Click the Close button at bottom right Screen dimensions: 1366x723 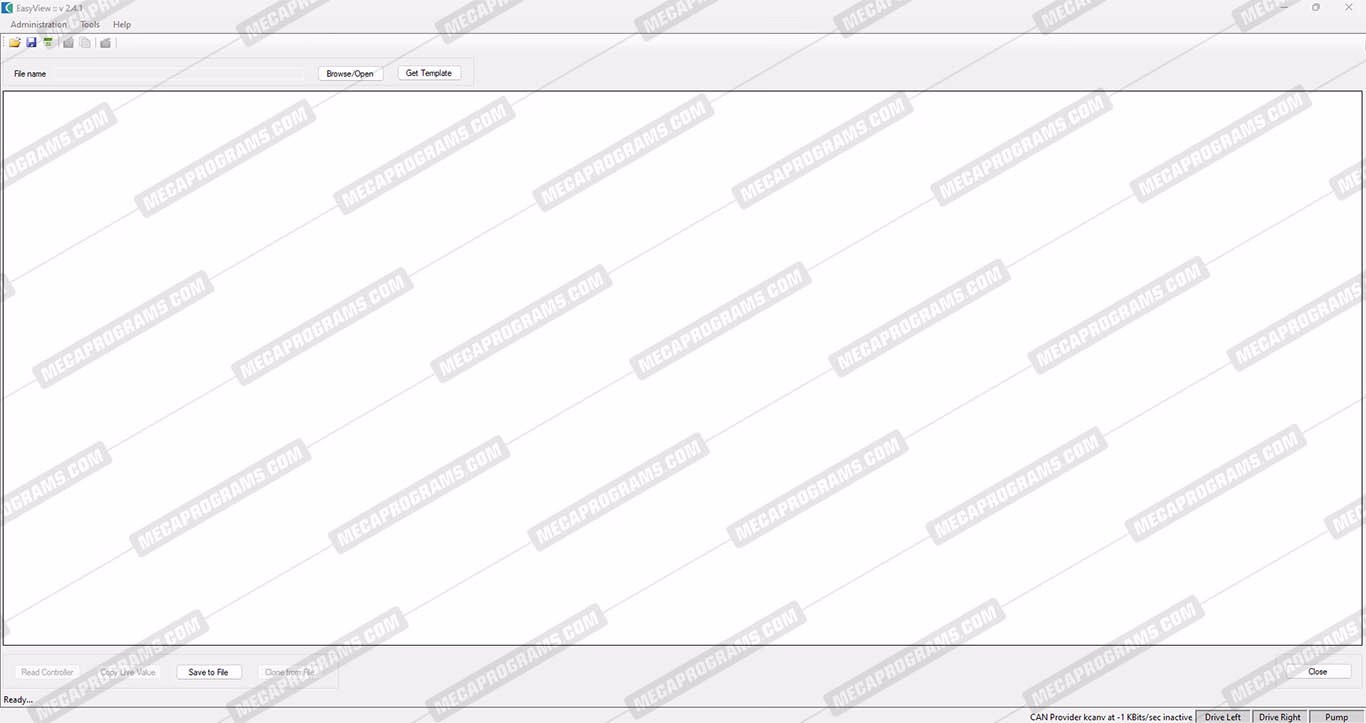pyautogui.click(x=1318, y=671)
